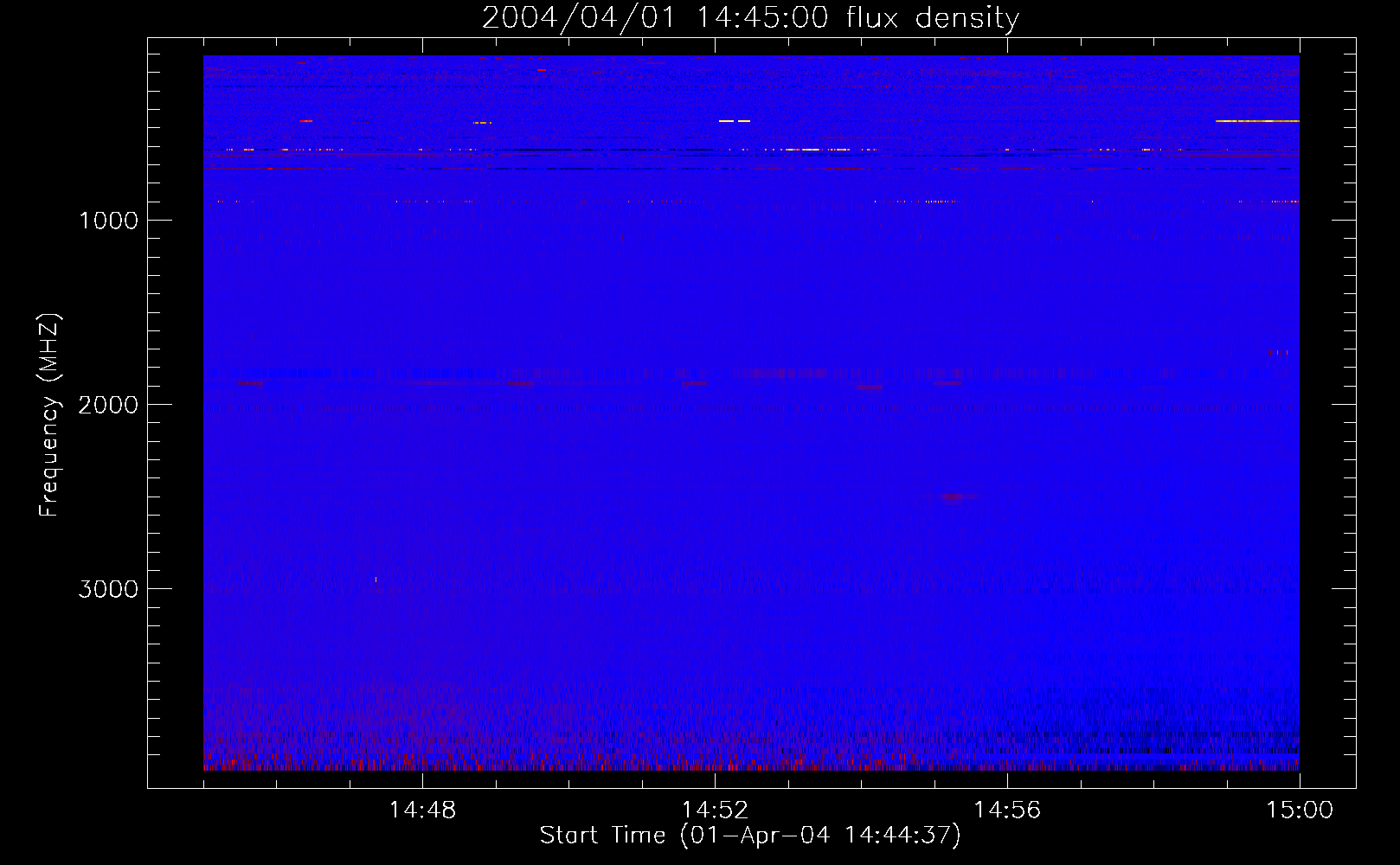Viewport: 1400px width, 865px height.
Task: Click the white dashed burst near 14:52
Action: [x=735, y=121]
